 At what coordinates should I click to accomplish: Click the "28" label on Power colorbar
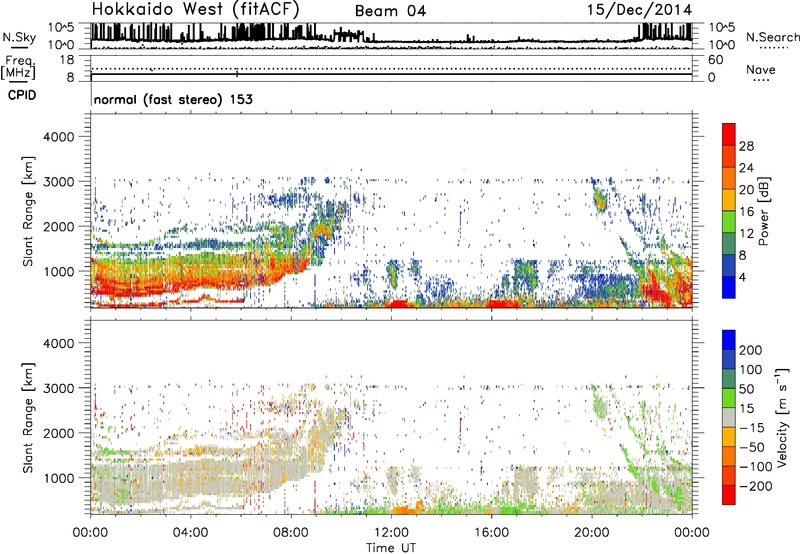(746, 146)
